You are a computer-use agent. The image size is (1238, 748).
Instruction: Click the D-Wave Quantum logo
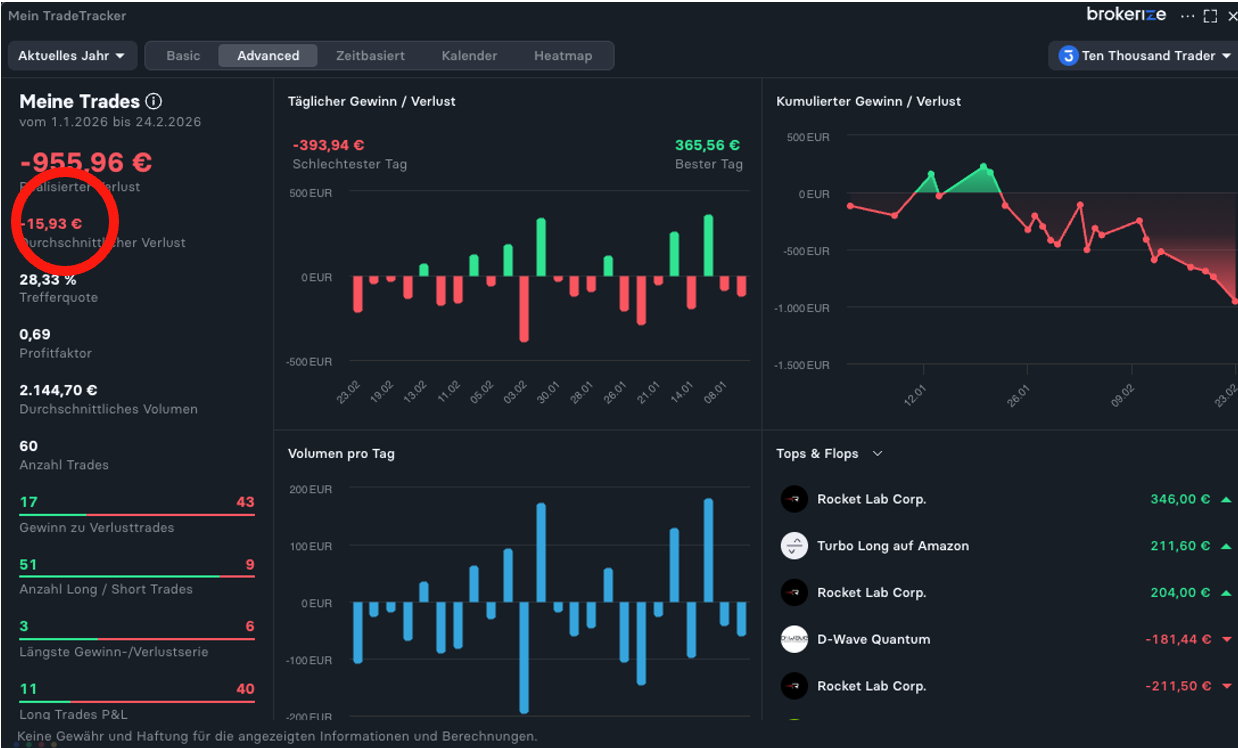[793, 639]
